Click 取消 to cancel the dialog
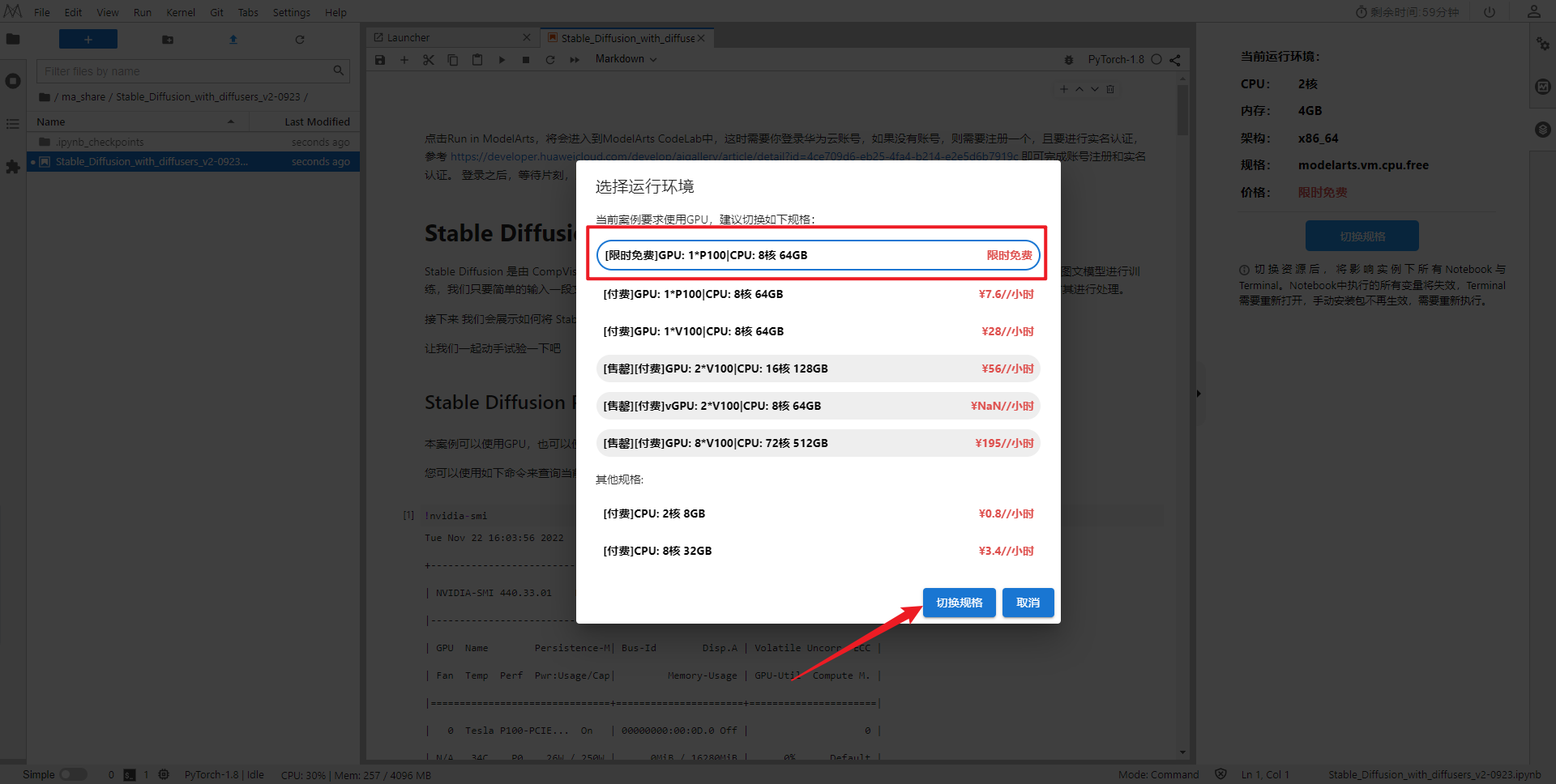The height and width of the screenshot is (784, 1556). (1028, 603)
